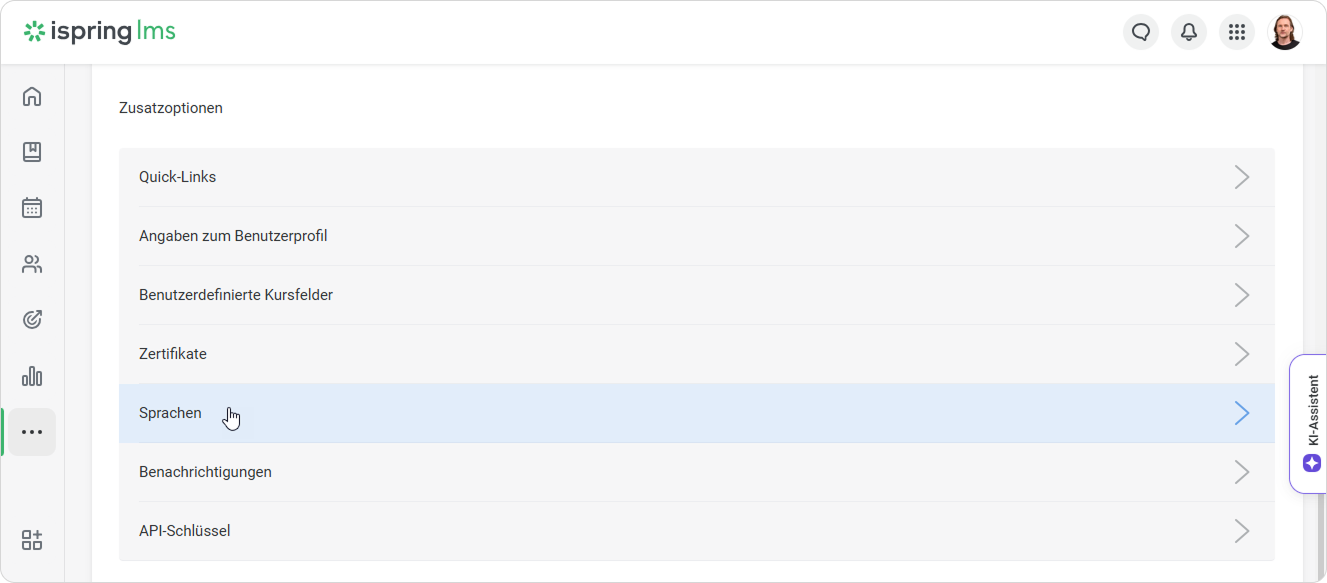Open Angaben zum Benutzerprofil settings
The image size is (1327, 583).
(x=233, y=236)
